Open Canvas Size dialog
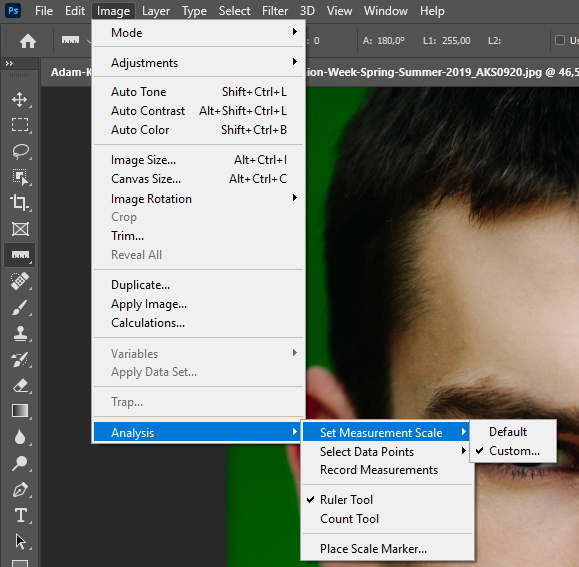 coord(199,179)
